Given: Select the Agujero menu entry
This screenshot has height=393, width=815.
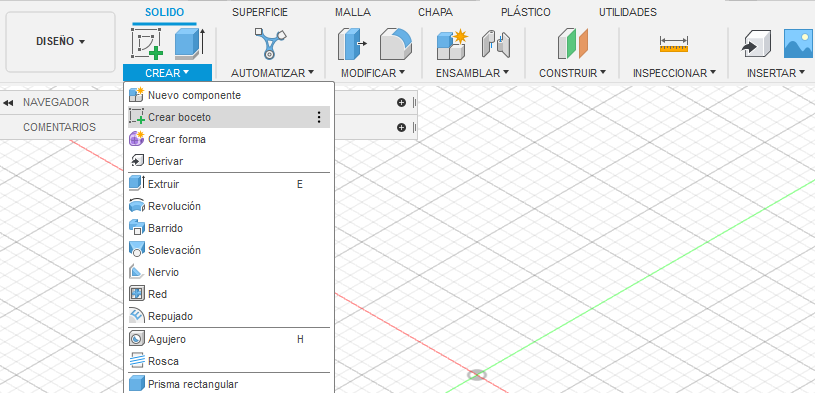Looking at the screenshot, I should (229, 339).
